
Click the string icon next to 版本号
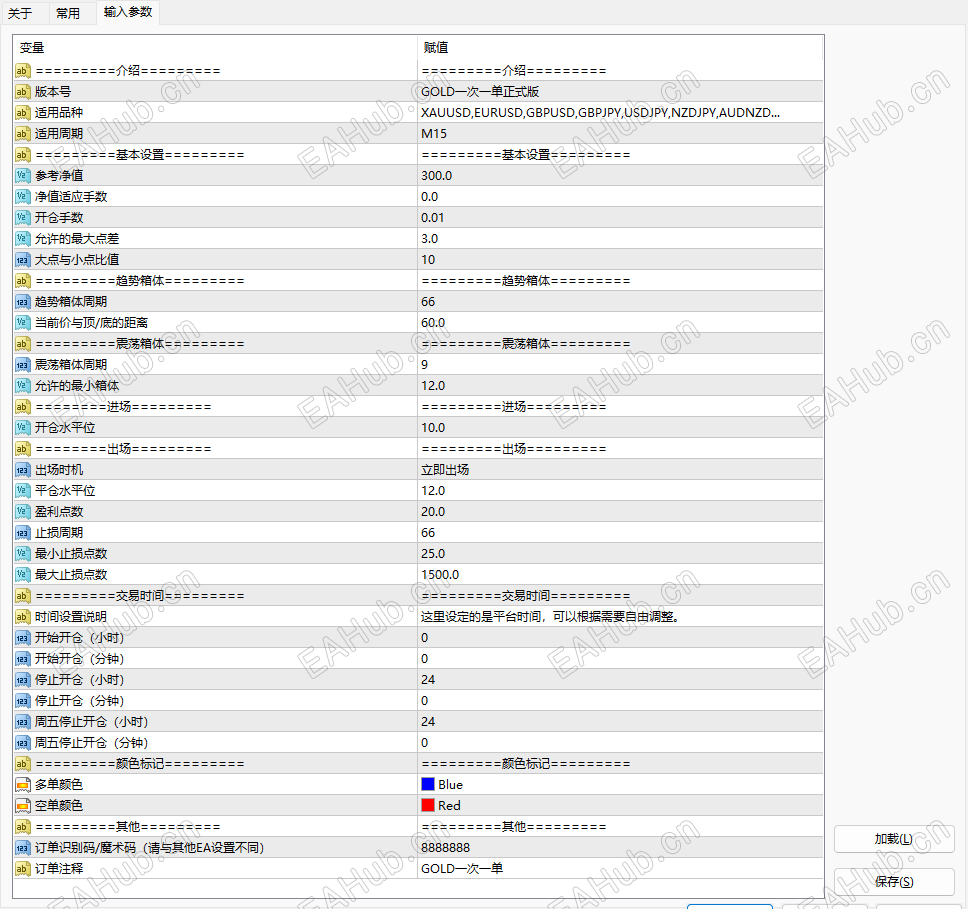22,92
